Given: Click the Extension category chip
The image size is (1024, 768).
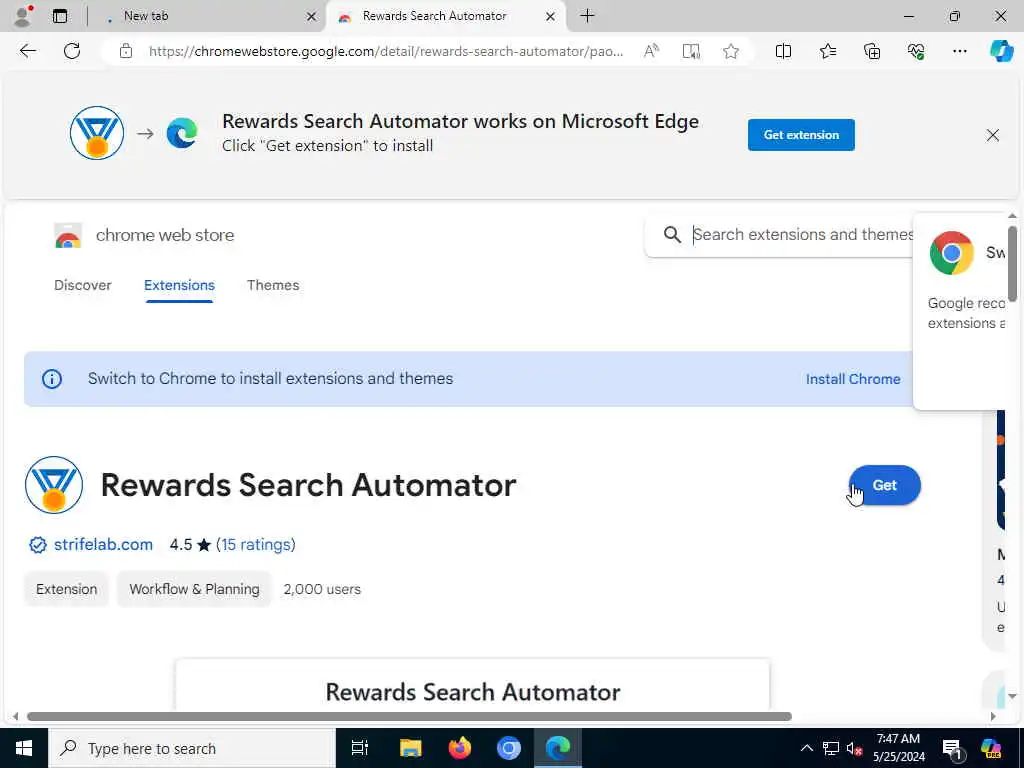Looking at the screenshot, I should click(67, 589).
